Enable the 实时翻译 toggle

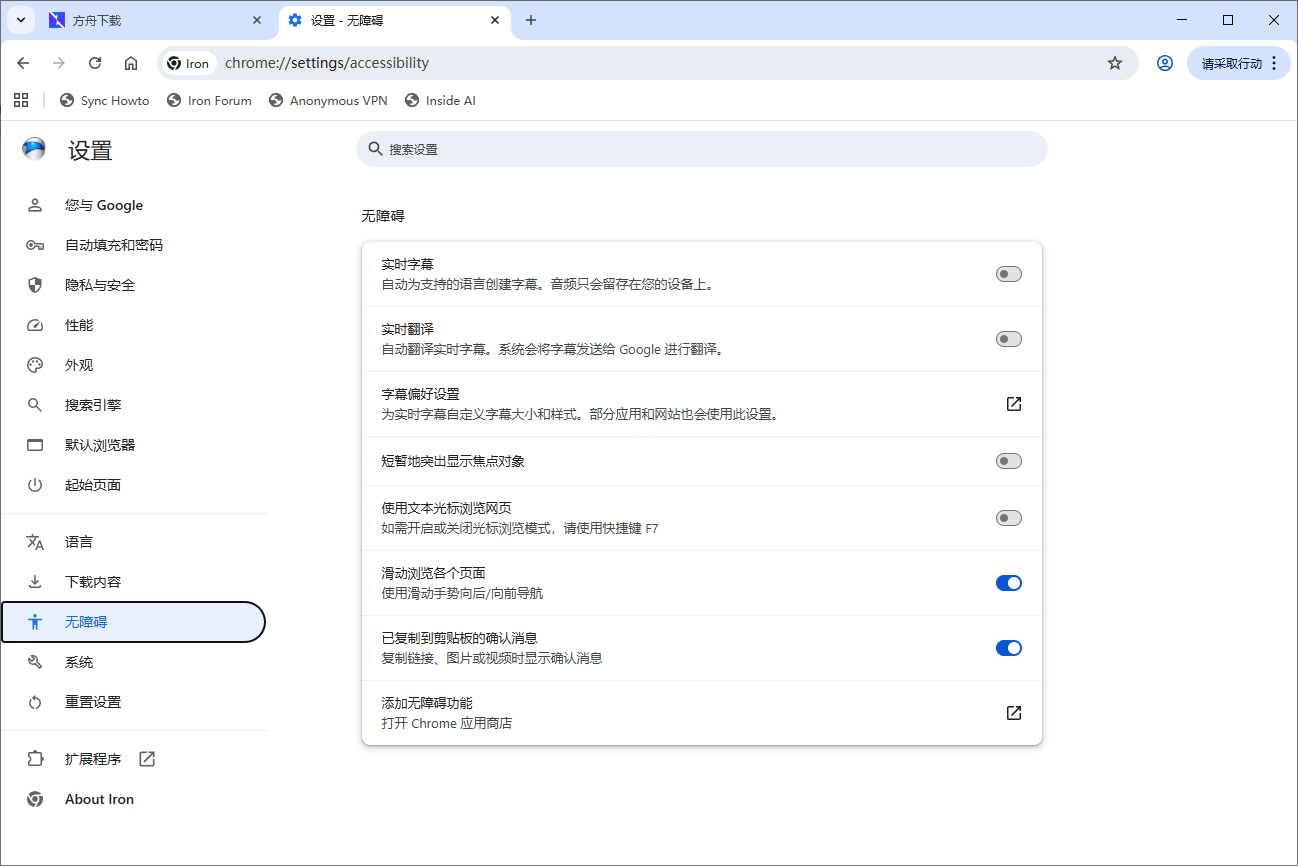point(1008,338)
